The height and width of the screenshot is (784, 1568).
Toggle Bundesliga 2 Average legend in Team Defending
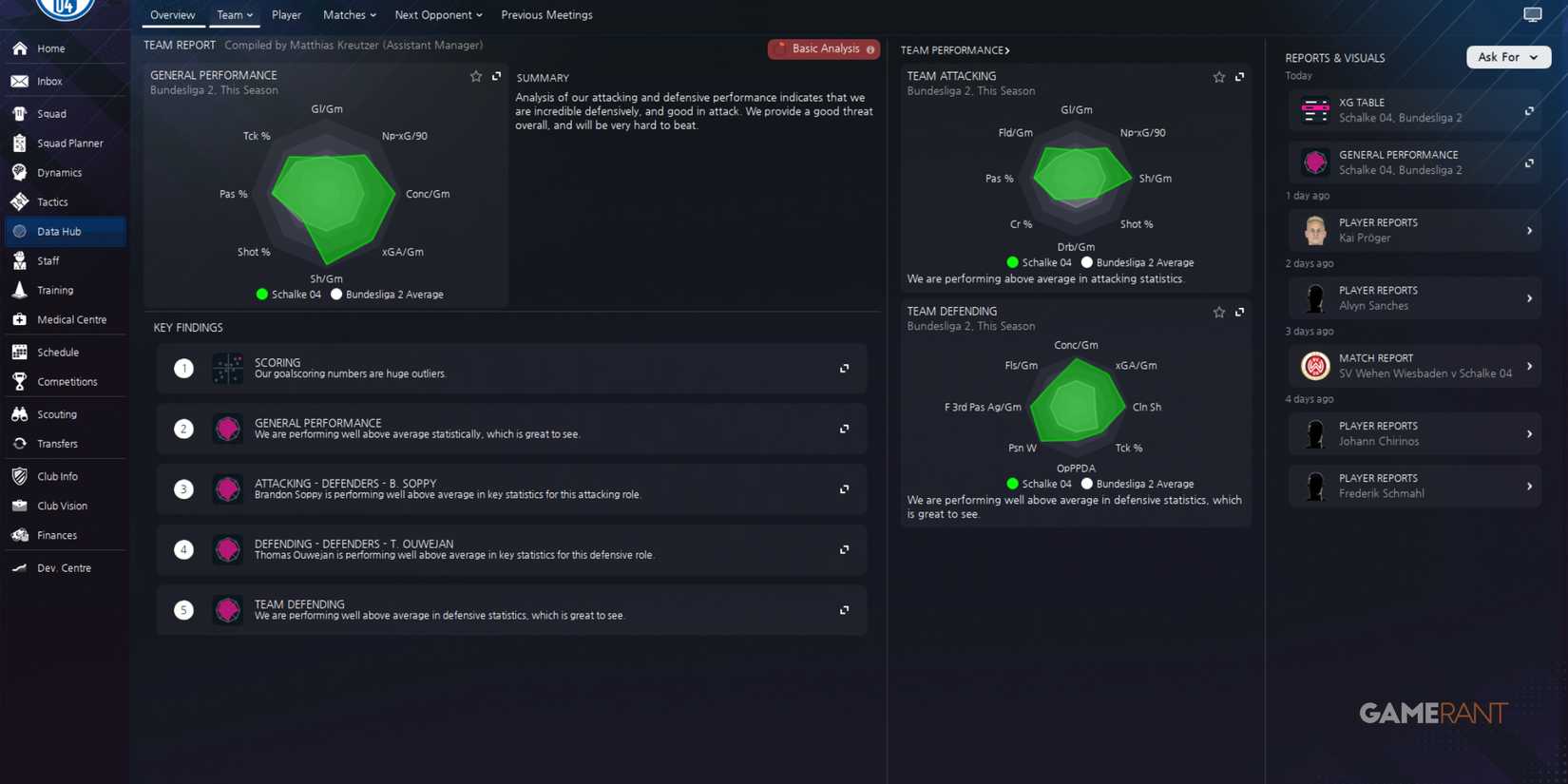point(1138,484)
